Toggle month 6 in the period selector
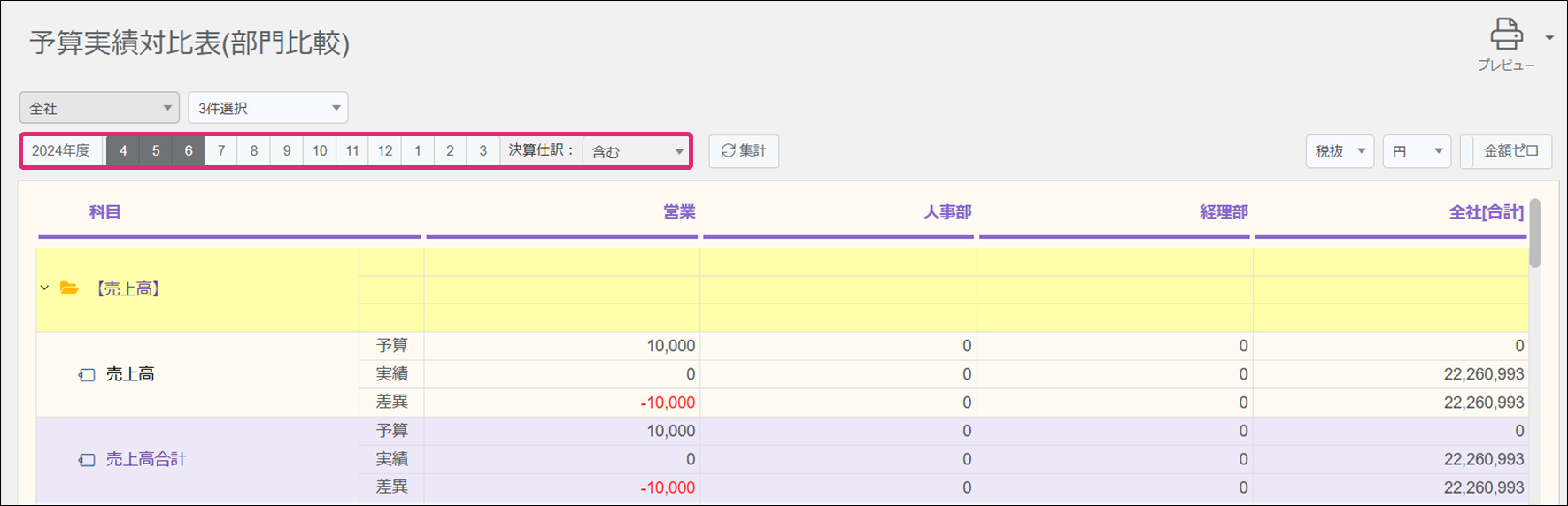This screenshot has width=1568, height=506. [189, 151]
